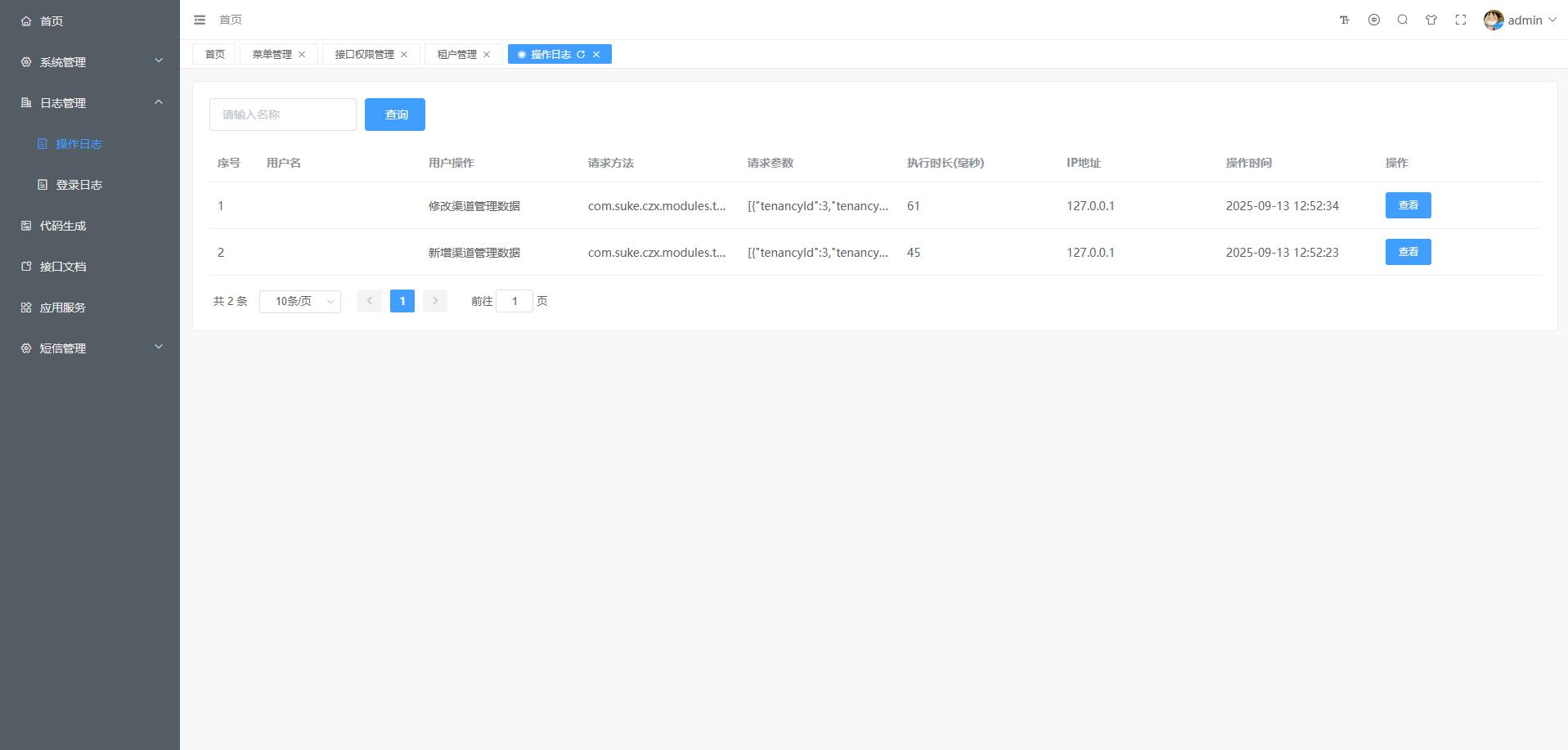
Task: Click the search magnifier icon in header
Action: pos(1403,20)
